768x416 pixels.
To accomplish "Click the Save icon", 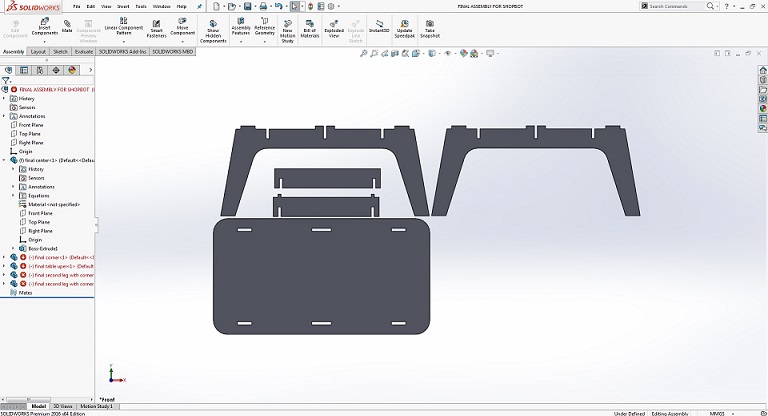I will coord(247,6).
